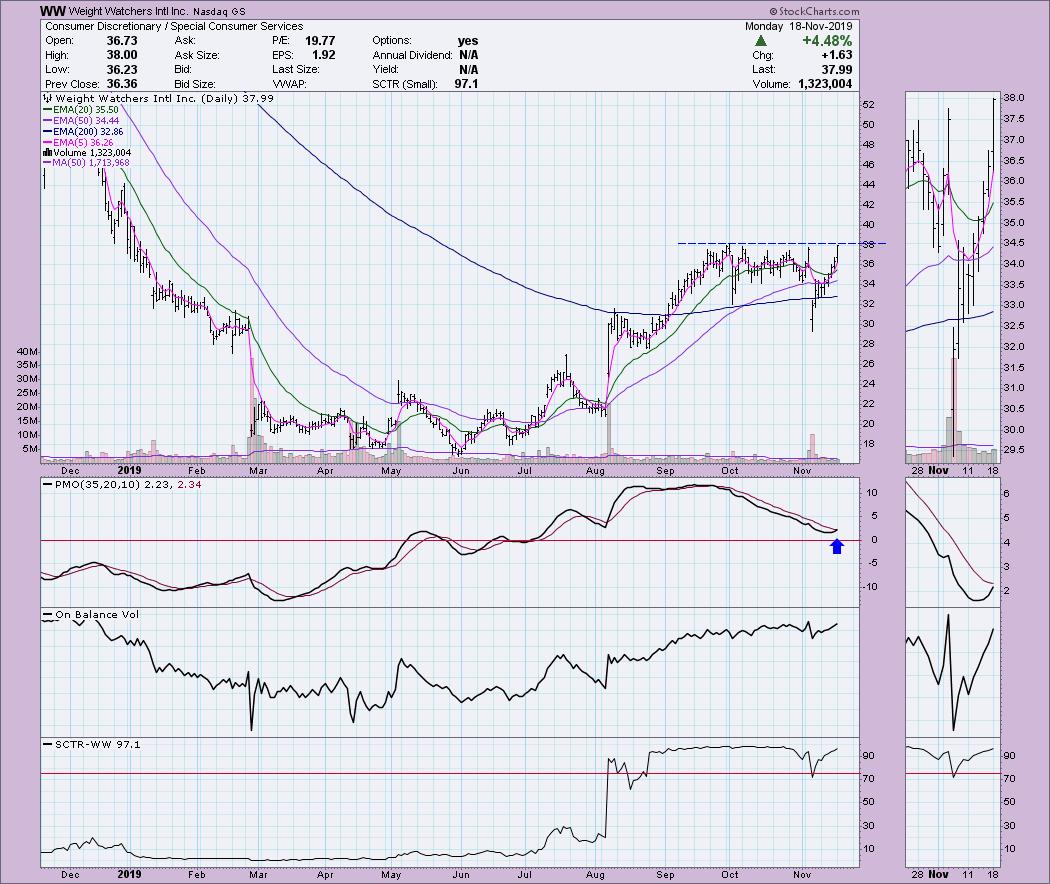Click the Volume value 1,323,004 in header
The height and width of the screenshot is (884, 1050).
point(825,84)
